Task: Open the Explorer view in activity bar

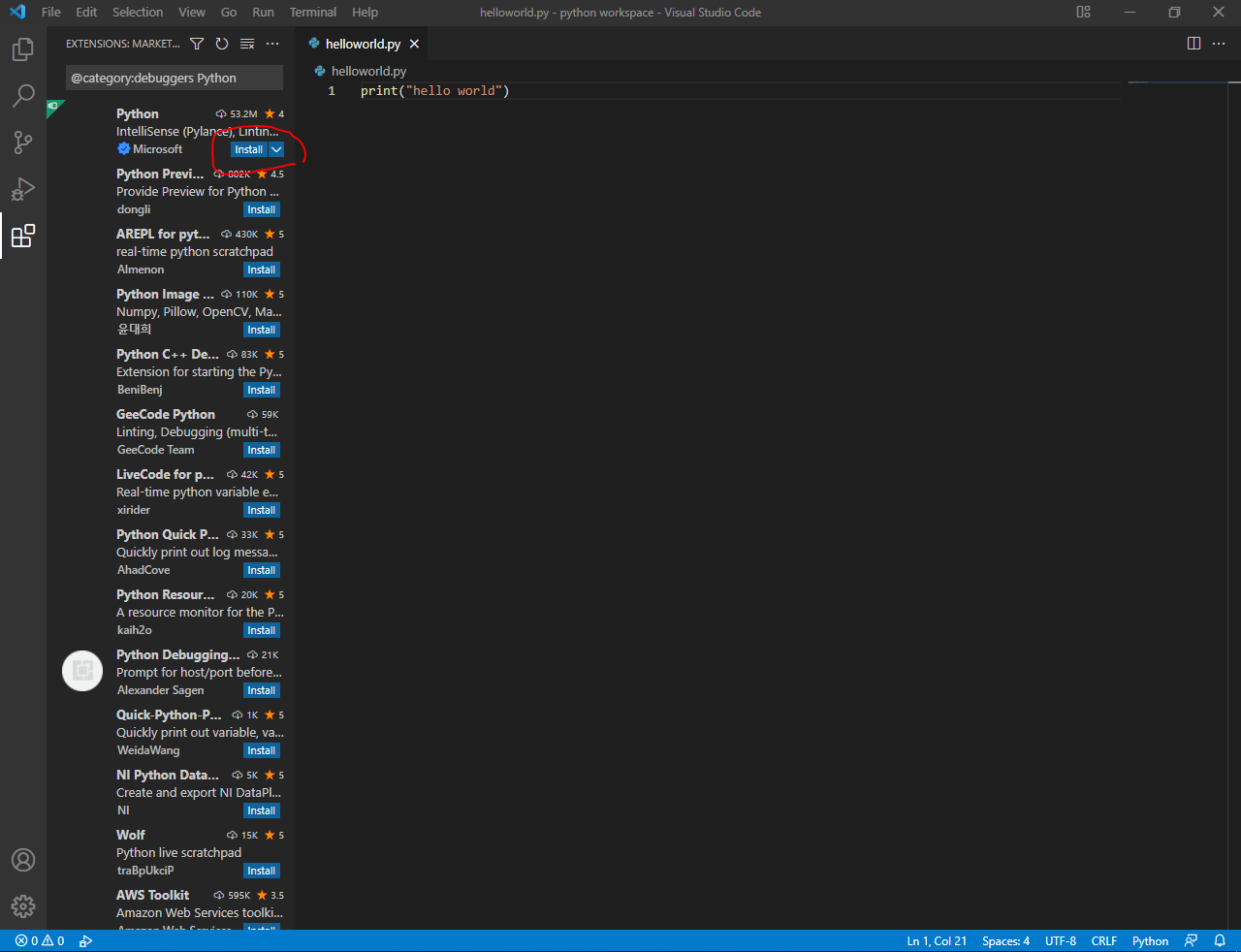Action: tap(23, 49)
